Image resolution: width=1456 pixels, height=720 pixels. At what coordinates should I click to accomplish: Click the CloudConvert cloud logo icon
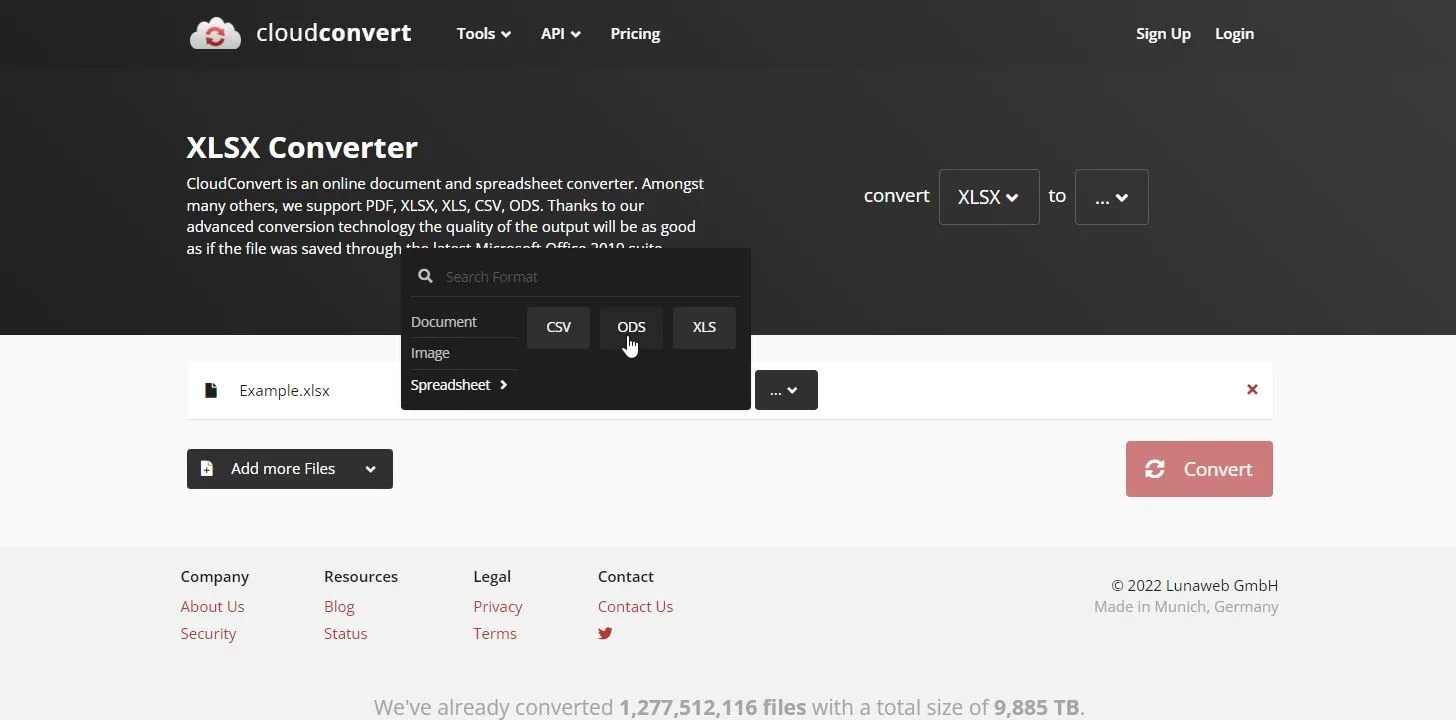click(x=215, y=33)
